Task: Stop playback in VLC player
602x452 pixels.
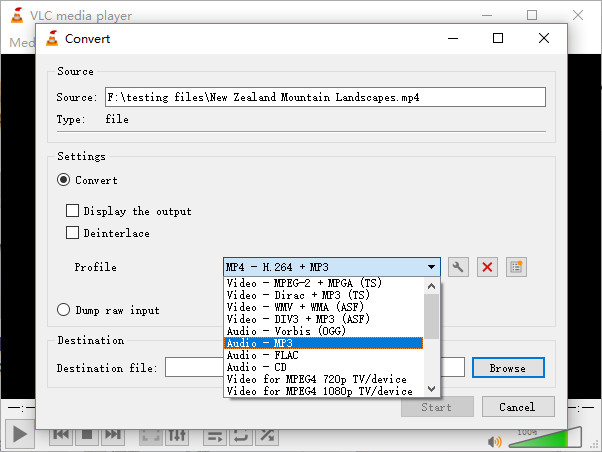Action: click(87, 435)
